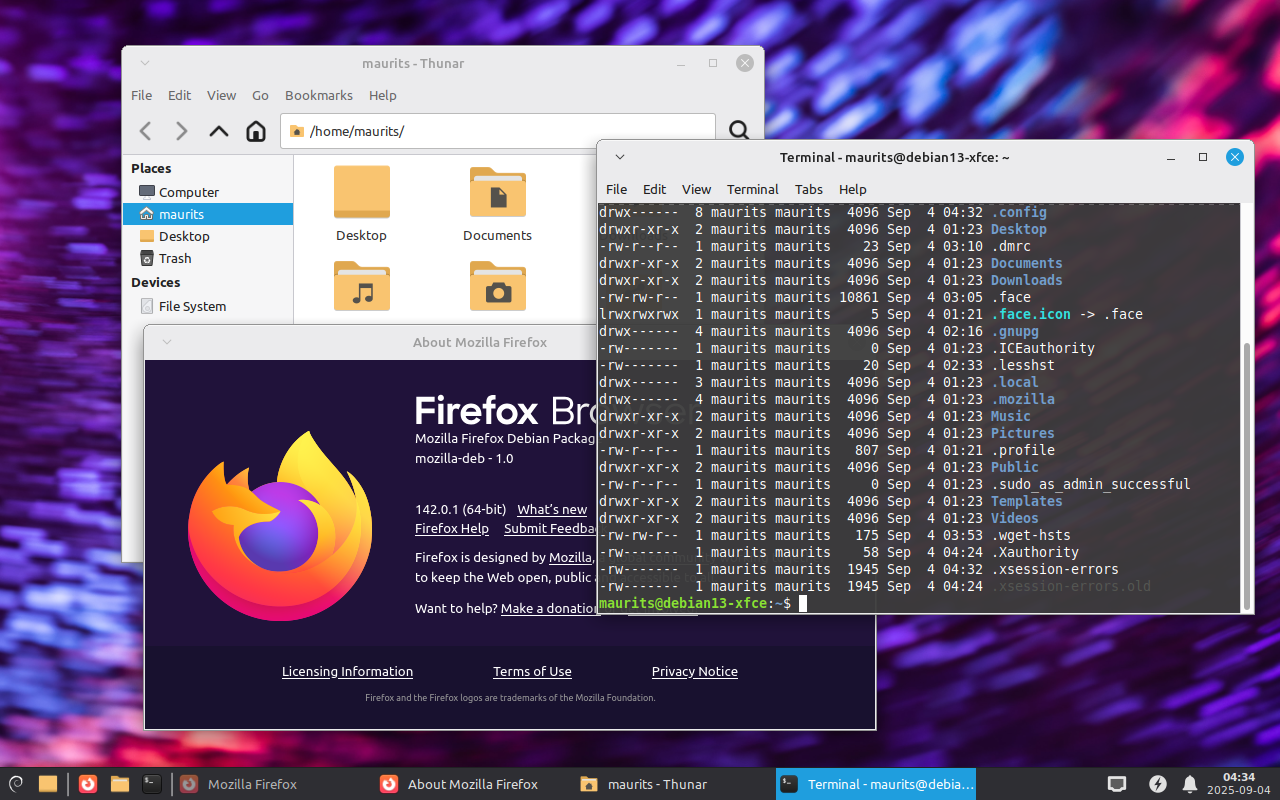Viewport: 1280px width, 800px height.
Task: Expand the Terminal window menu chevron
Action: (620, 157)
